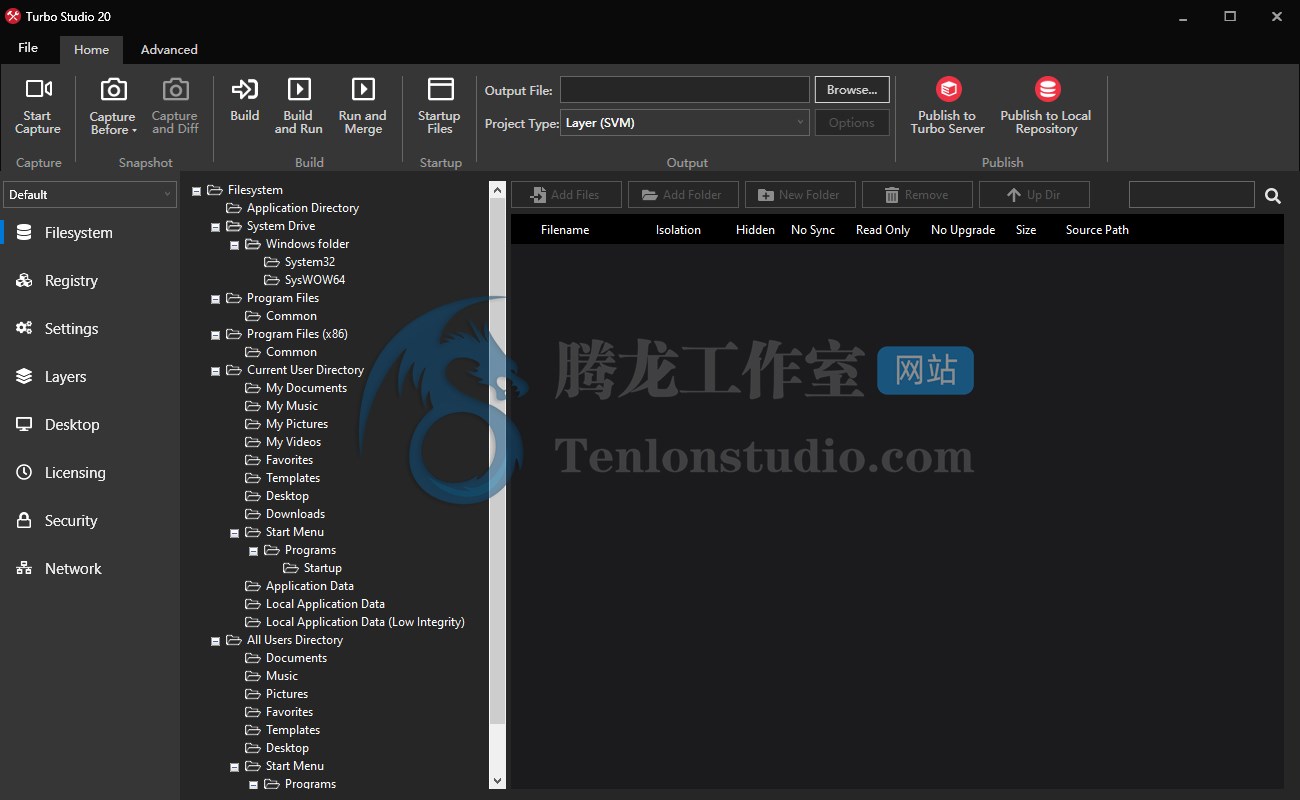Collapse the System Drive node
Image resolution: width=1300 pixels, height=800 pixels.
click(x=216, y=227)
